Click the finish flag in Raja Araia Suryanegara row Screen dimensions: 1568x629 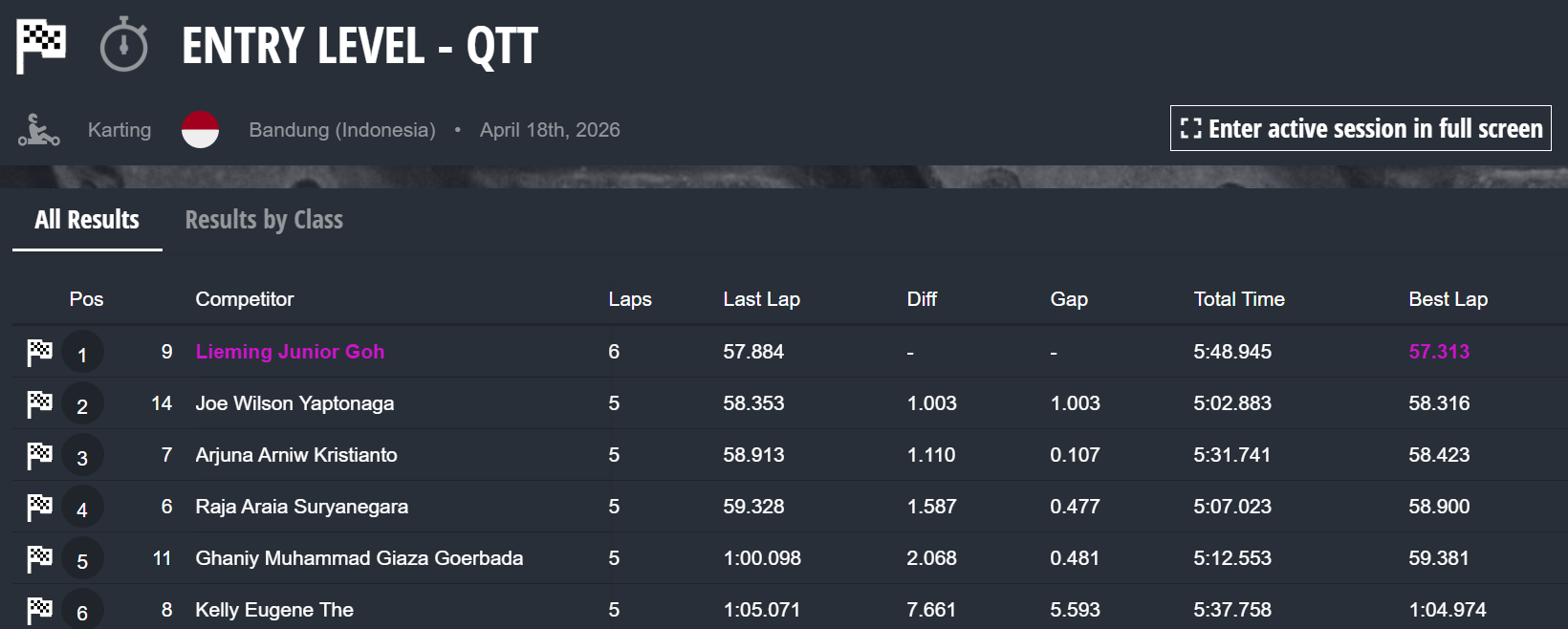[39, 508]
